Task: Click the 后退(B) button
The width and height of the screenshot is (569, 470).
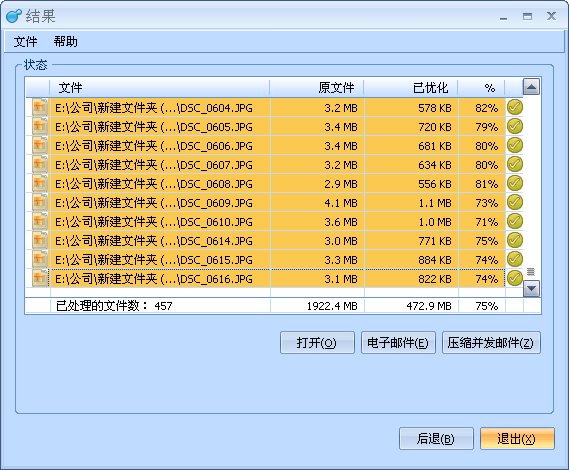Action: pos(436,438)
